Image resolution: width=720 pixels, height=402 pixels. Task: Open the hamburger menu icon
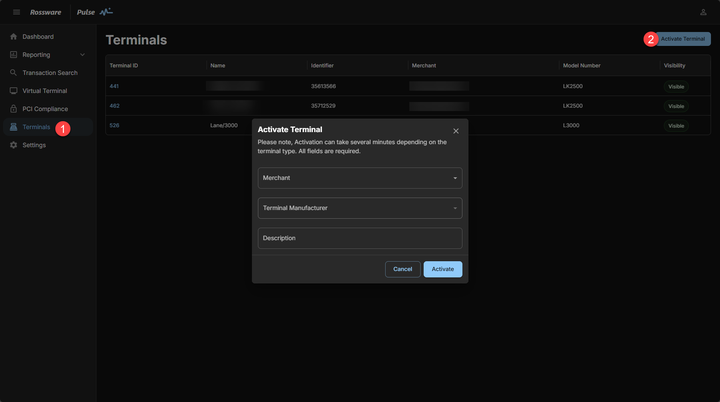pos(16,12)
